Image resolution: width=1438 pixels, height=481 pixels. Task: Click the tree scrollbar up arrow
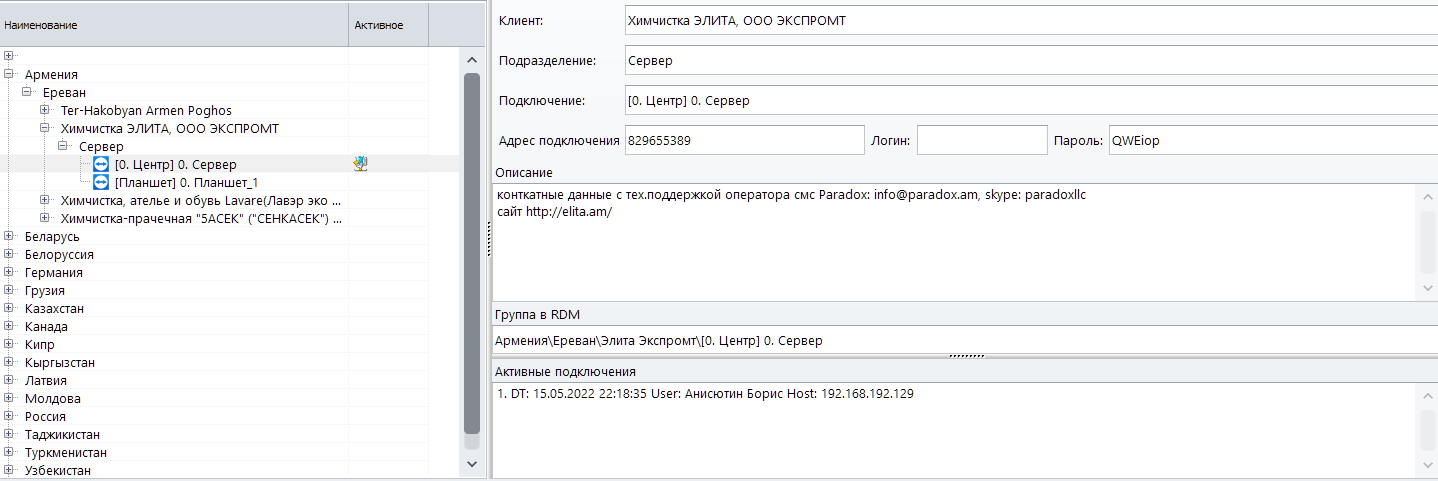pyautogui.click(x=472, y=60)
